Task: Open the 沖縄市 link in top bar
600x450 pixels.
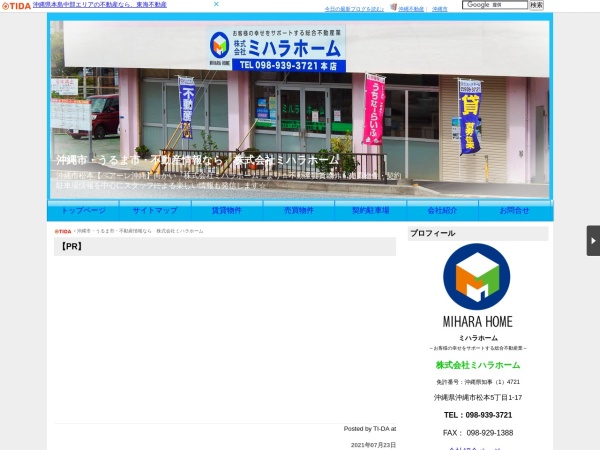Action: pyautogui.click(x=439, y=9)
